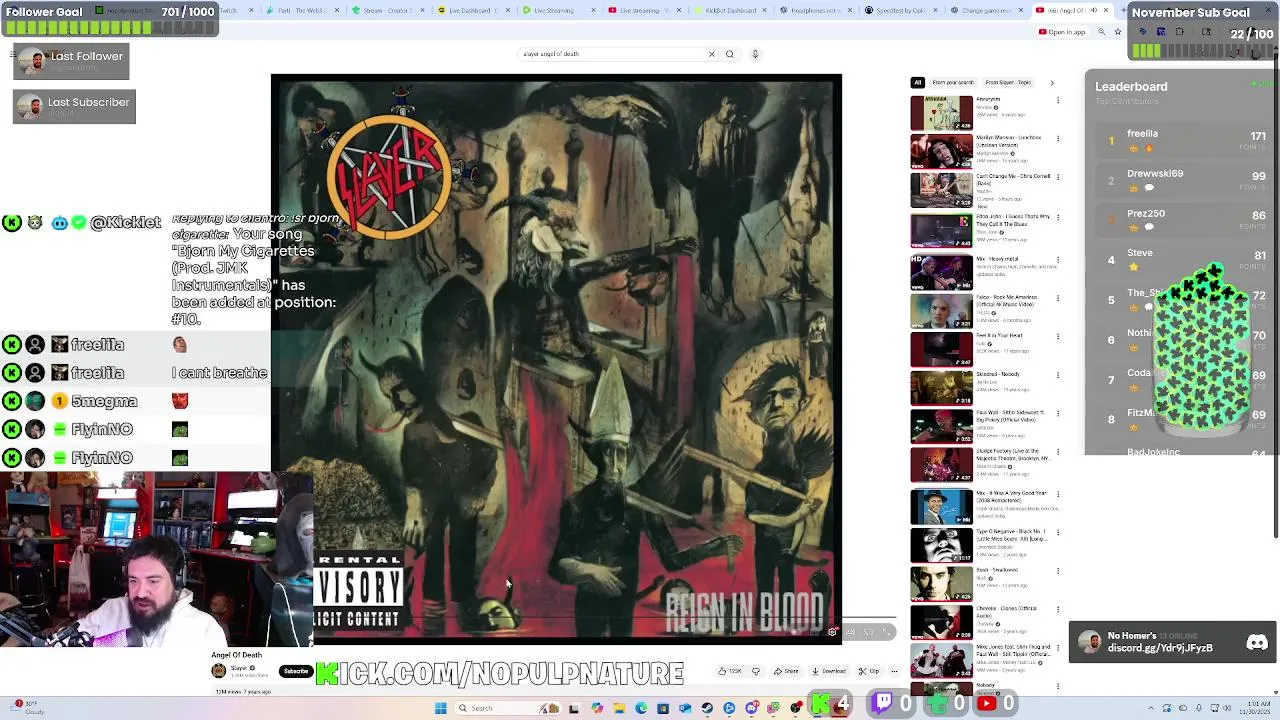The width and height of the screenshot is (1280, 720).
Task: Click freelila leaderboard first place entry
Action: pos(1184,141)
